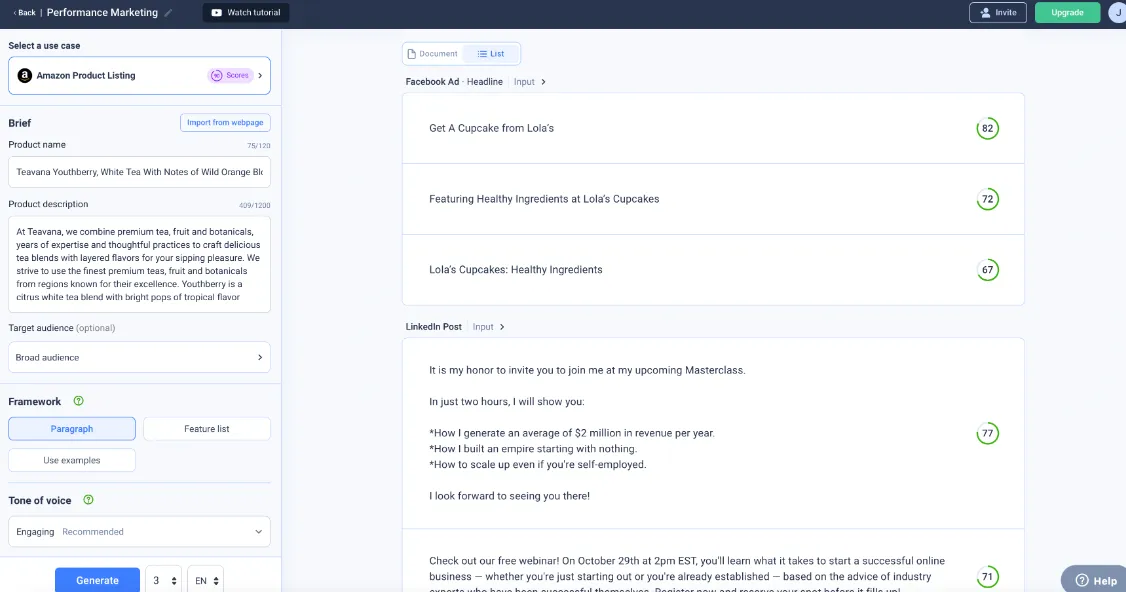This screenshot has height=592, width=1126.
Task: Open the Watch tutorial video button
Action: [x=246, y=12]
